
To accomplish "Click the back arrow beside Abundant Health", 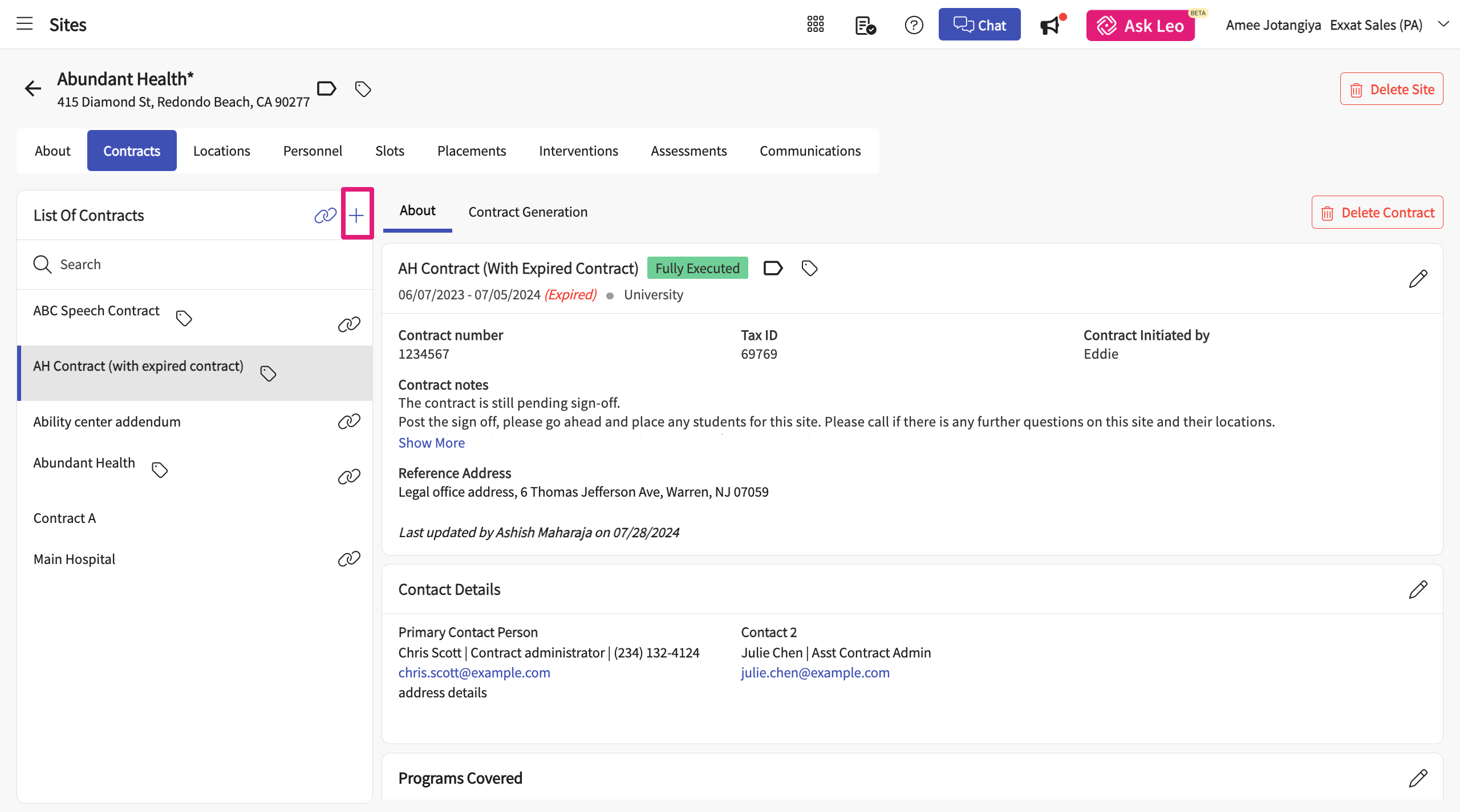I will point(33,88).
